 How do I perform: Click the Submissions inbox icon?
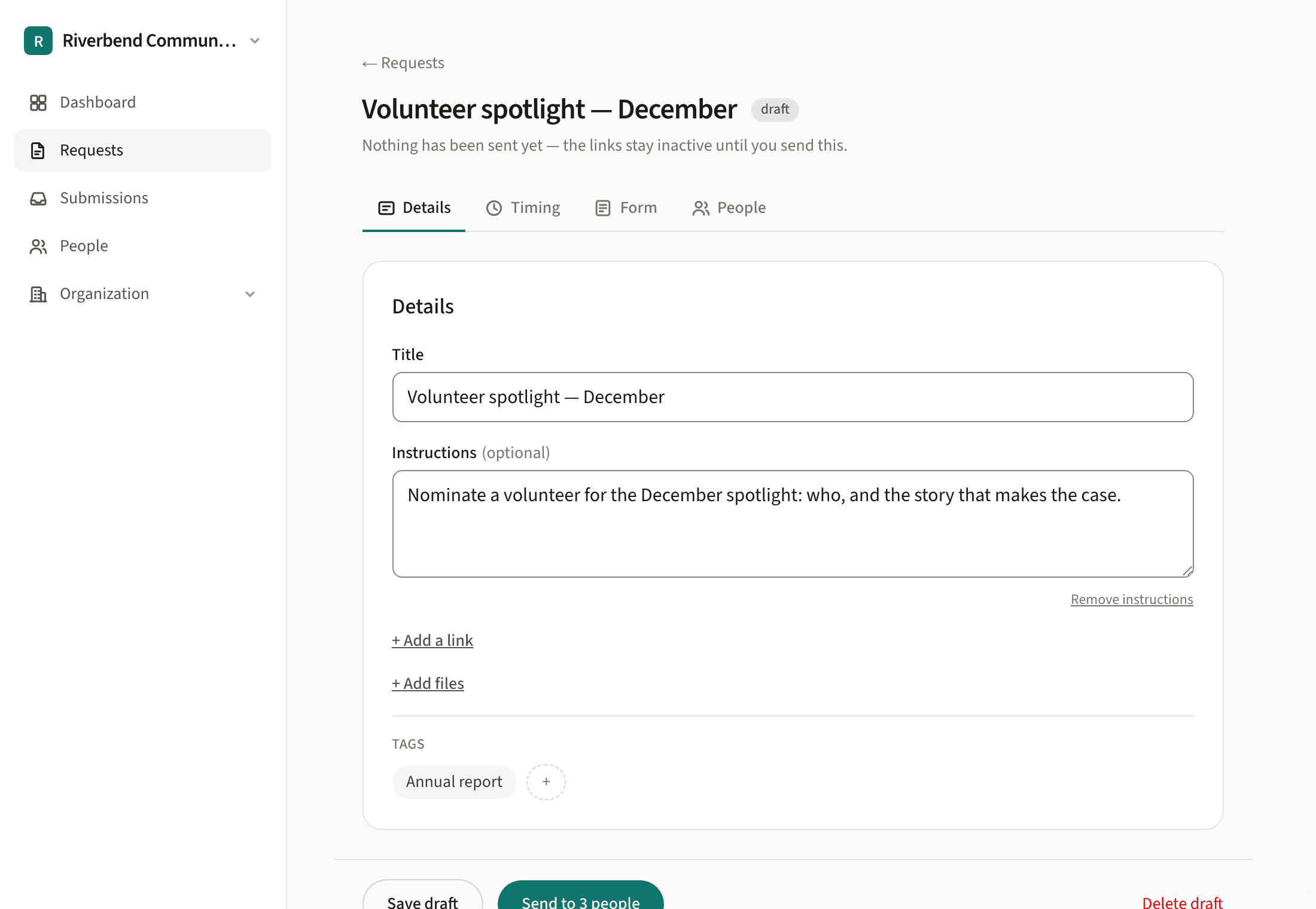38,199
